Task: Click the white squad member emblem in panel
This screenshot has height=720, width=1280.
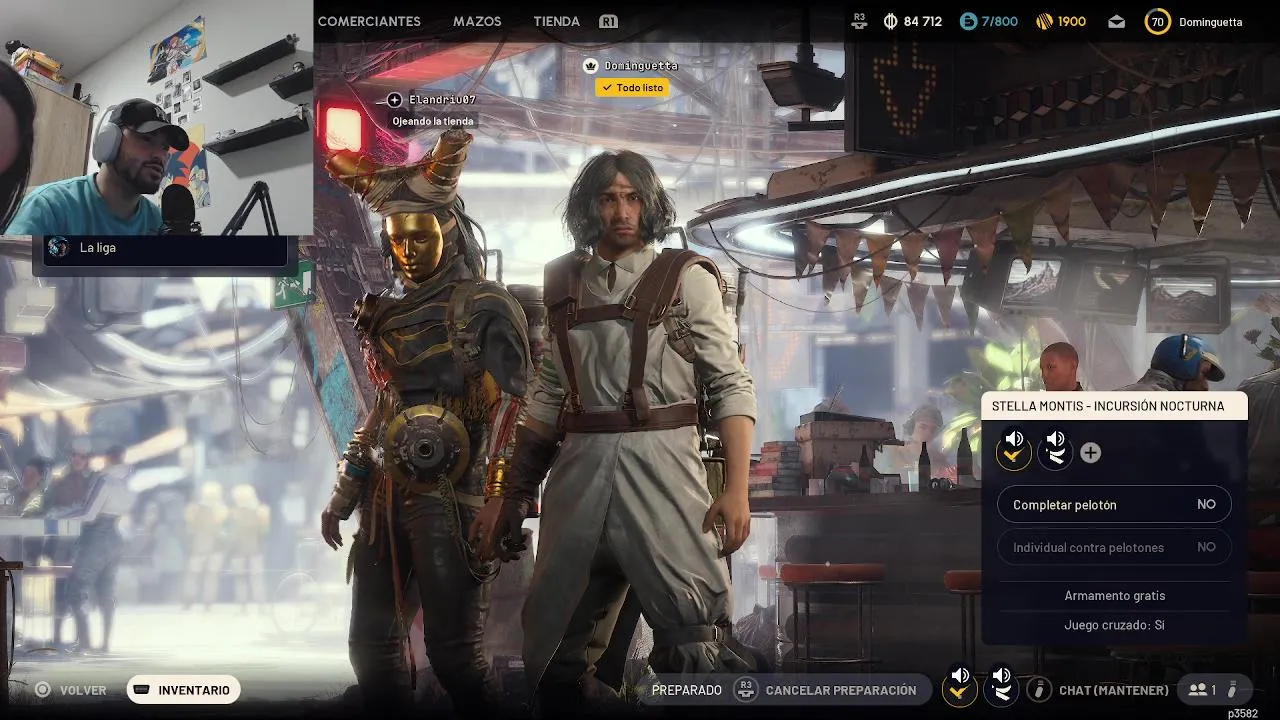Action: click(x=1055, y=456)
